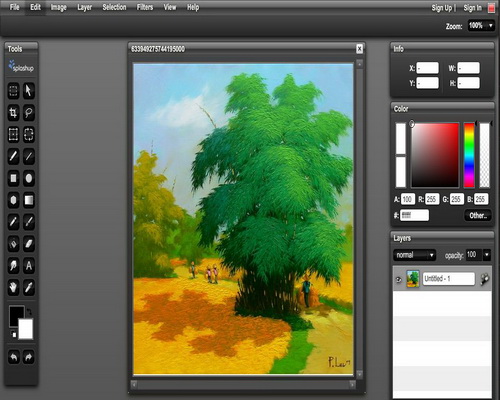
Task: Click the checkered alpha transparency slider
Action: pyautogui.click(x=484, y=155)
